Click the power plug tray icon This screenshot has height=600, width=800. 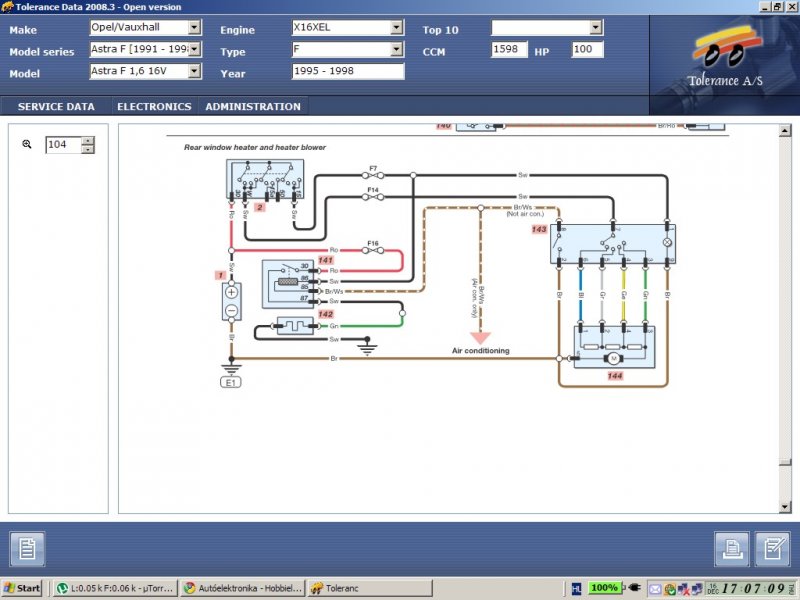[634, 588]
